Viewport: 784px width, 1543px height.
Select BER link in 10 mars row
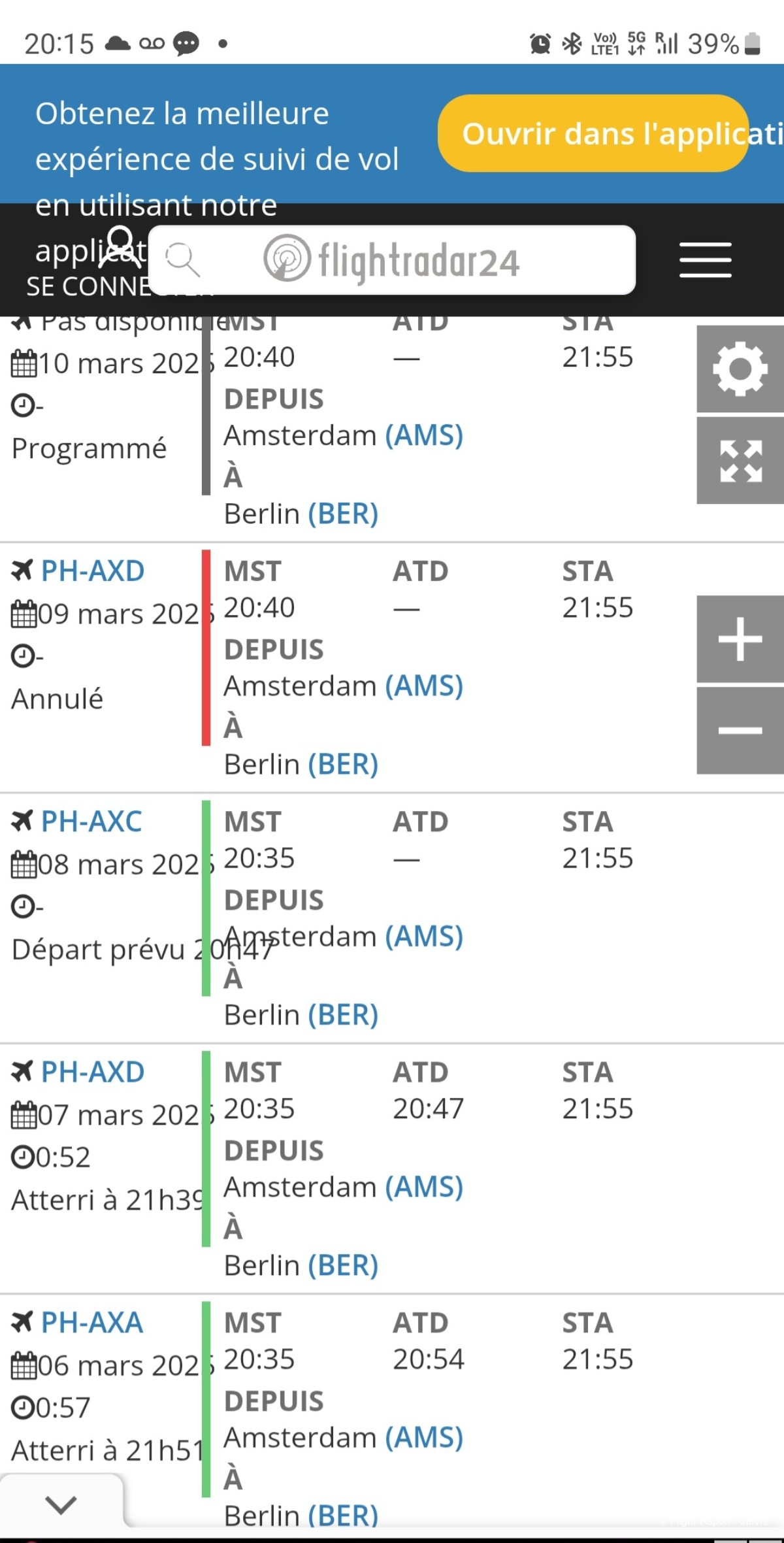coord(343,514)
